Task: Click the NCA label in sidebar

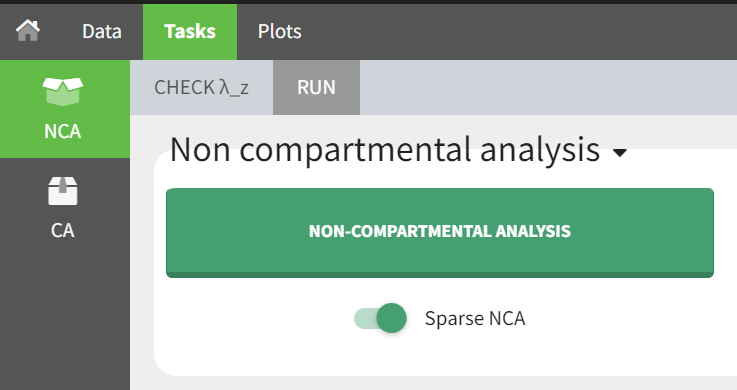Action: pos(63,131)
